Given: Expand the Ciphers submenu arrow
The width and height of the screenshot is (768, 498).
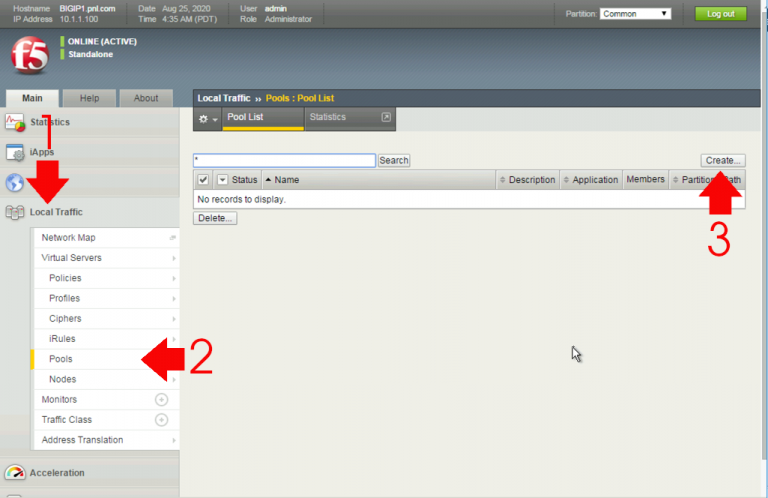Looking at the screenshot, I should 174,319.
